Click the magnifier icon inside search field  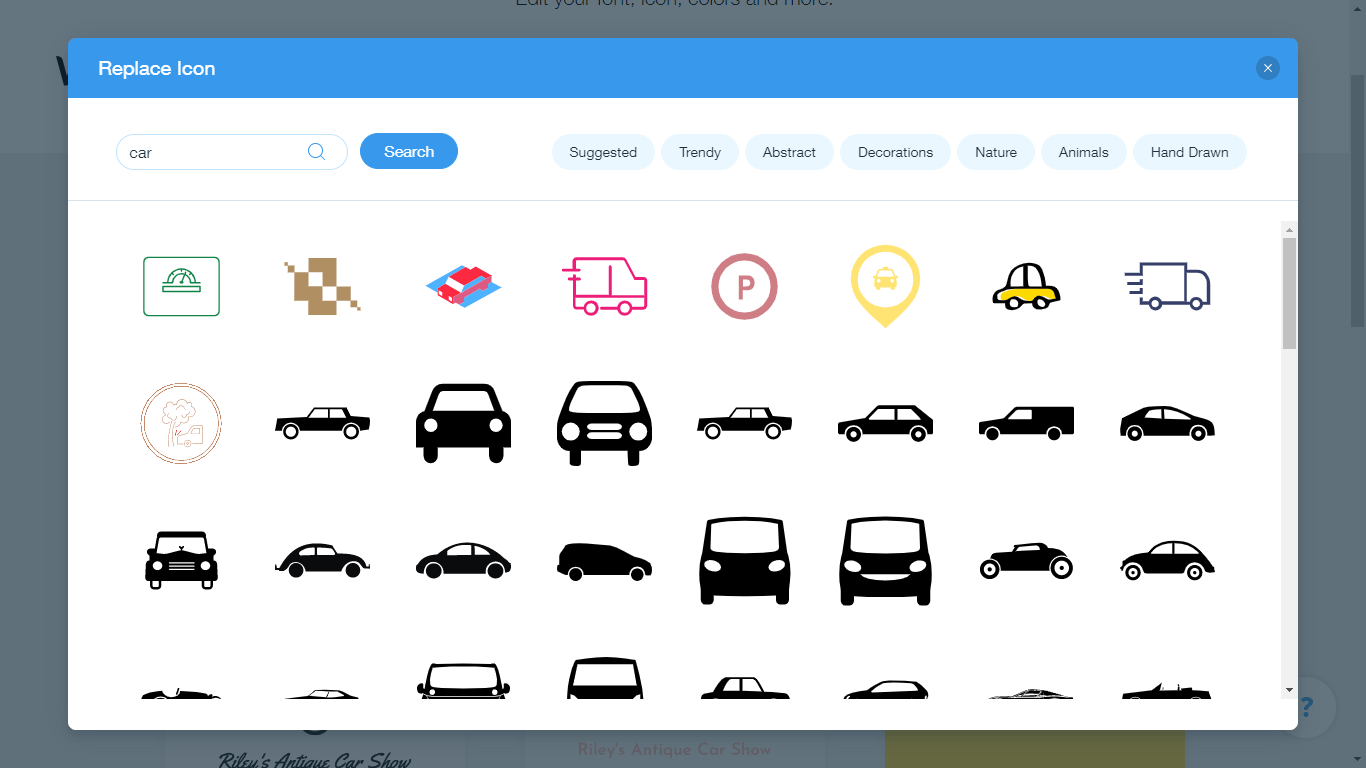click(316, 152)
